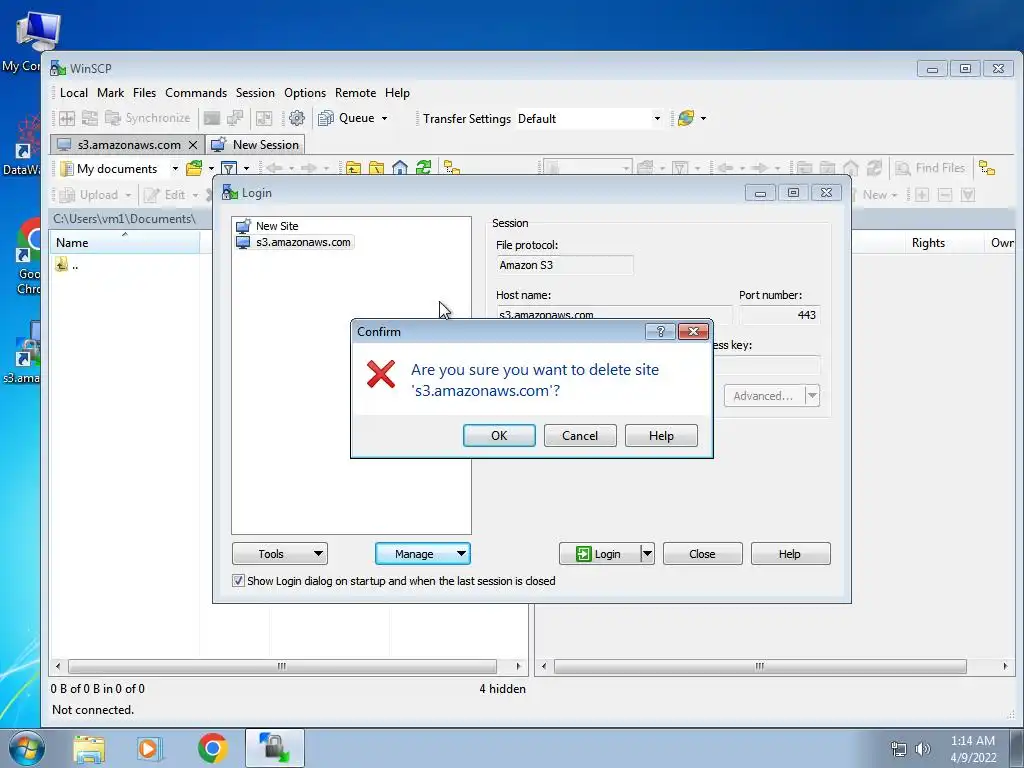The width and height of the screenshot is (1024, 768).
Task: Open the Mark menu
Action: (x=110, y=93)
